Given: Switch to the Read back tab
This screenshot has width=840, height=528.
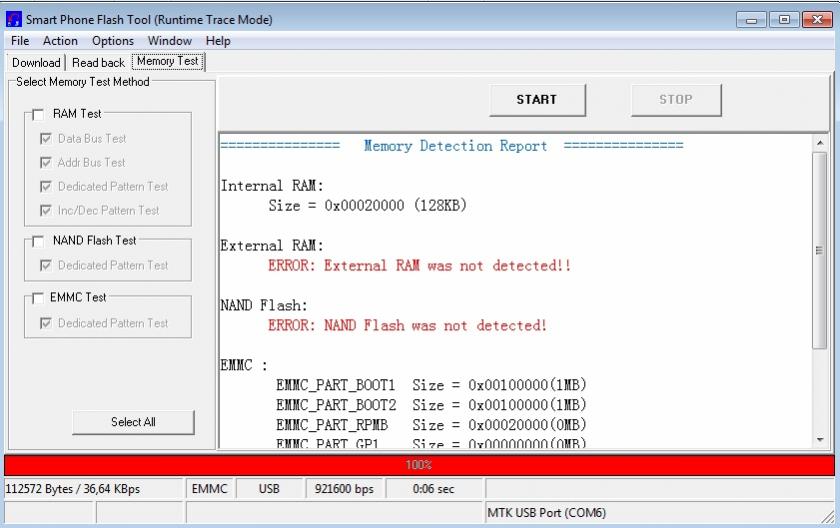Looking at the screenshot, I should click(x=98, y=63).
